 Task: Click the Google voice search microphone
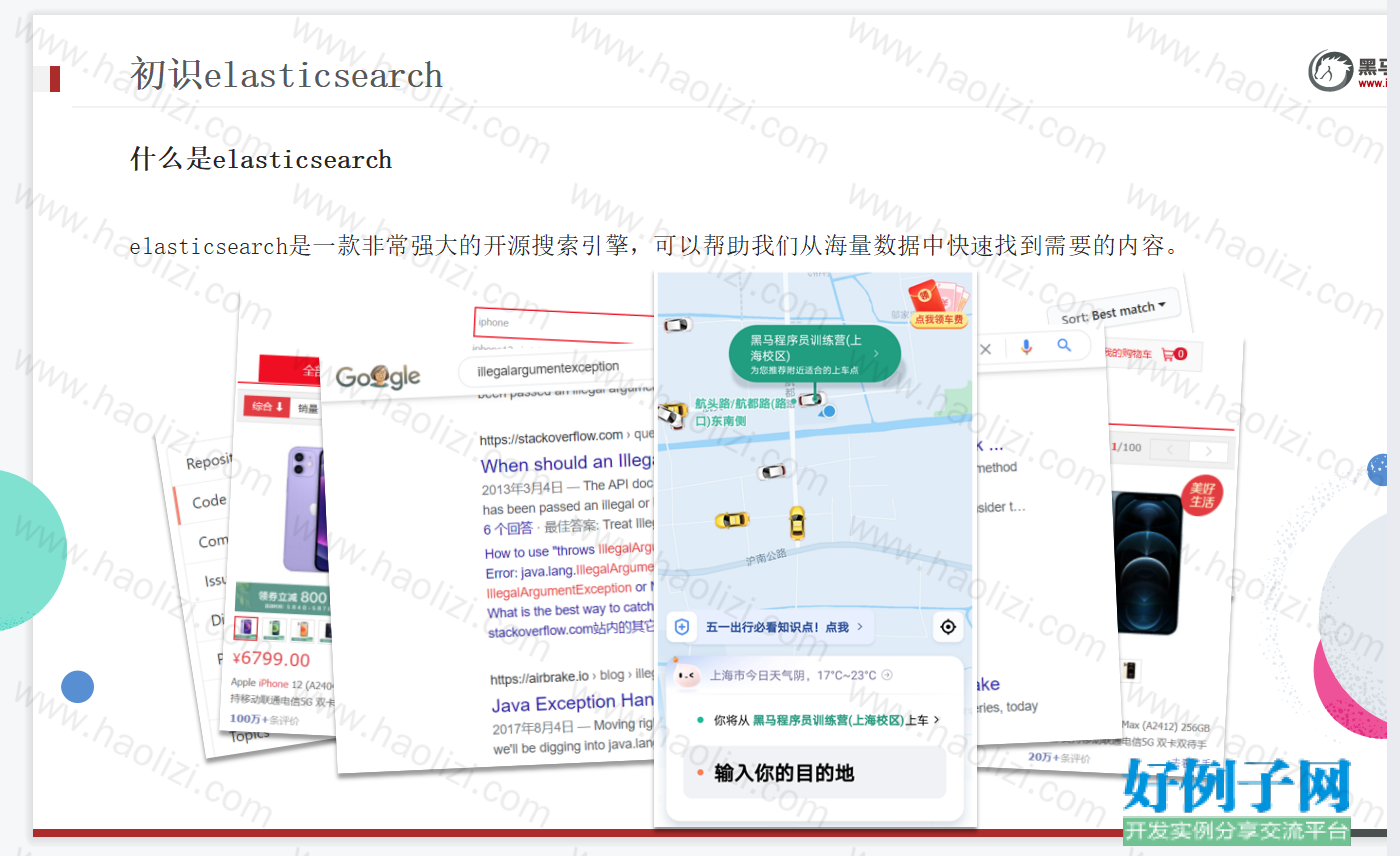pyautogui.click(x=1026, y=347)
